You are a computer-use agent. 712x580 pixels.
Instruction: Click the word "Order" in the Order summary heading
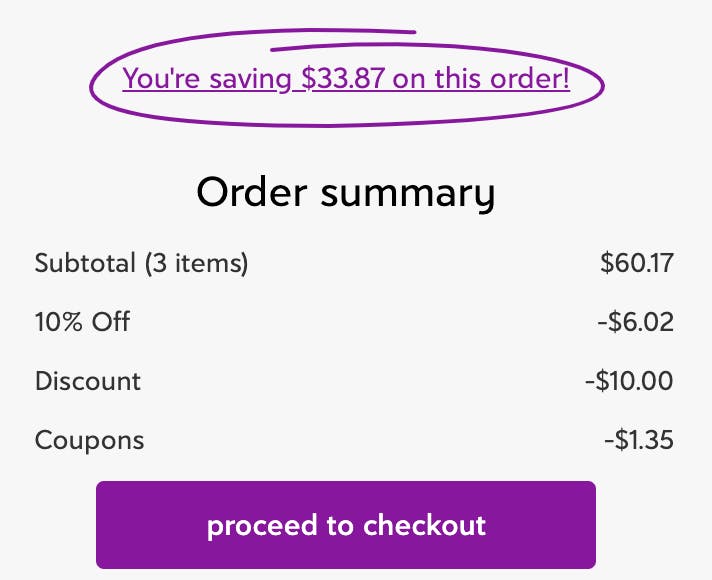pos(252,192)
